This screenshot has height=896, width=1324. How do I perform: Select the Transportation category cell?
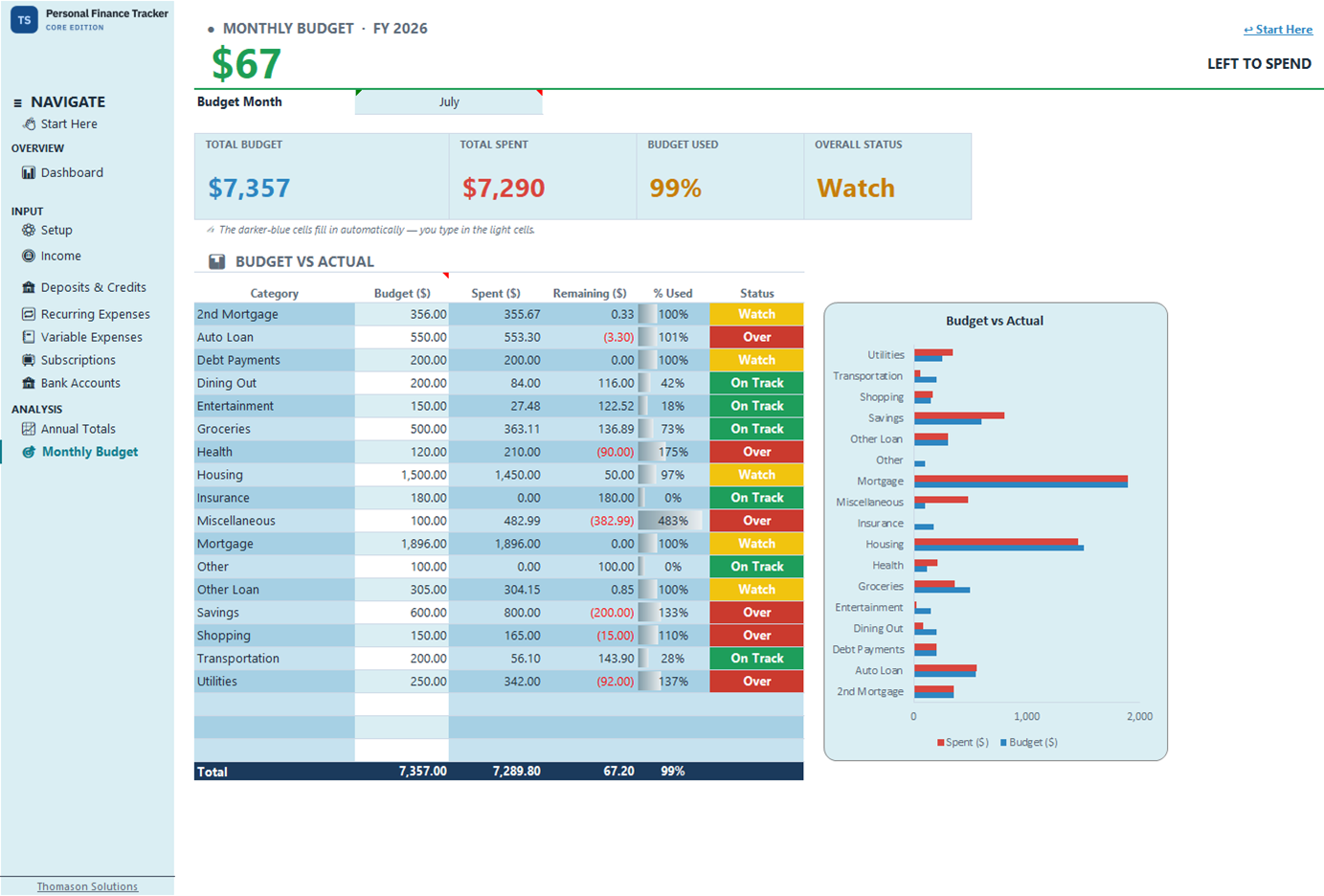(274, 659)
